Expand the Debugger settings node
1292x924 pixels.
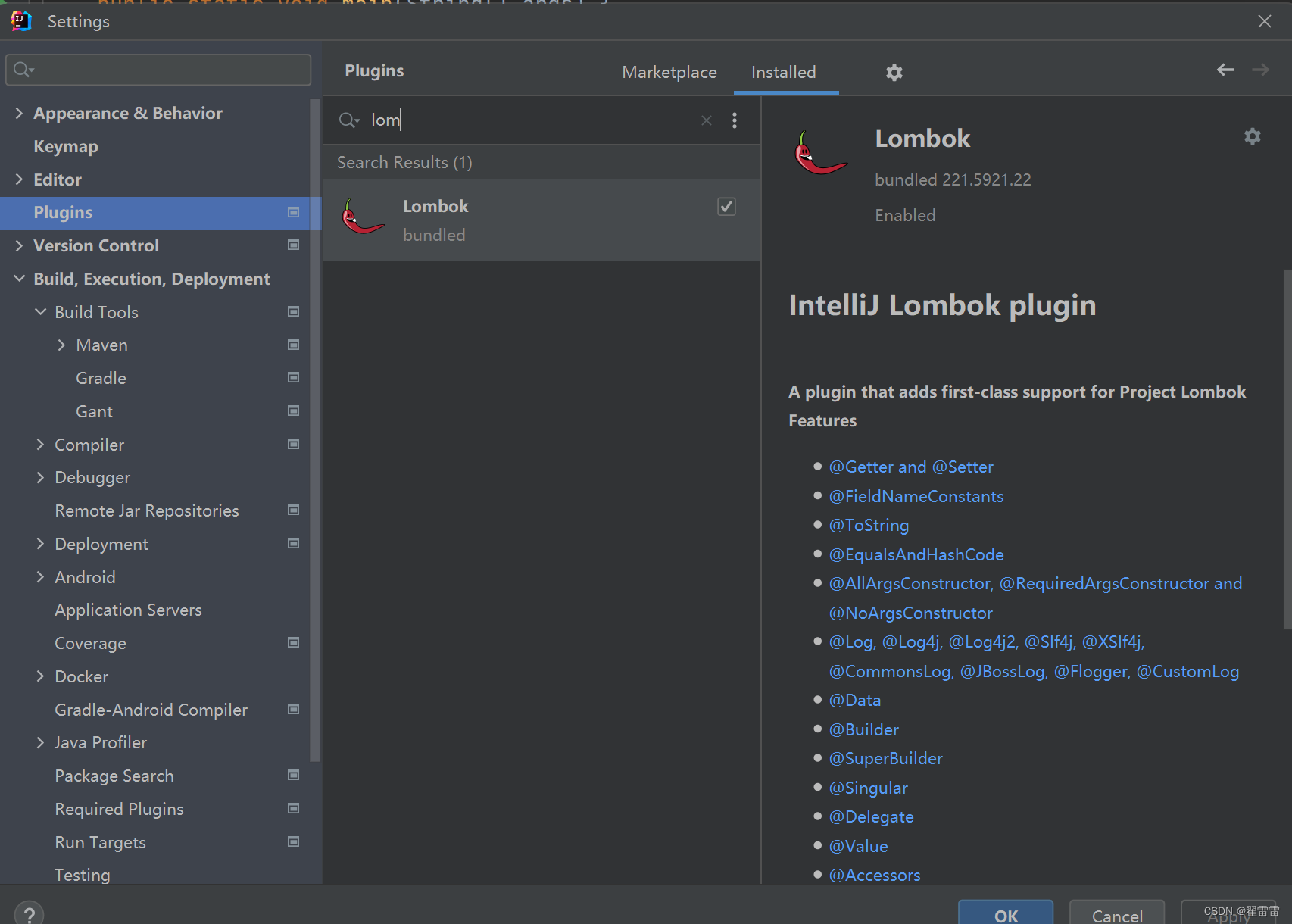pos(40,477)
